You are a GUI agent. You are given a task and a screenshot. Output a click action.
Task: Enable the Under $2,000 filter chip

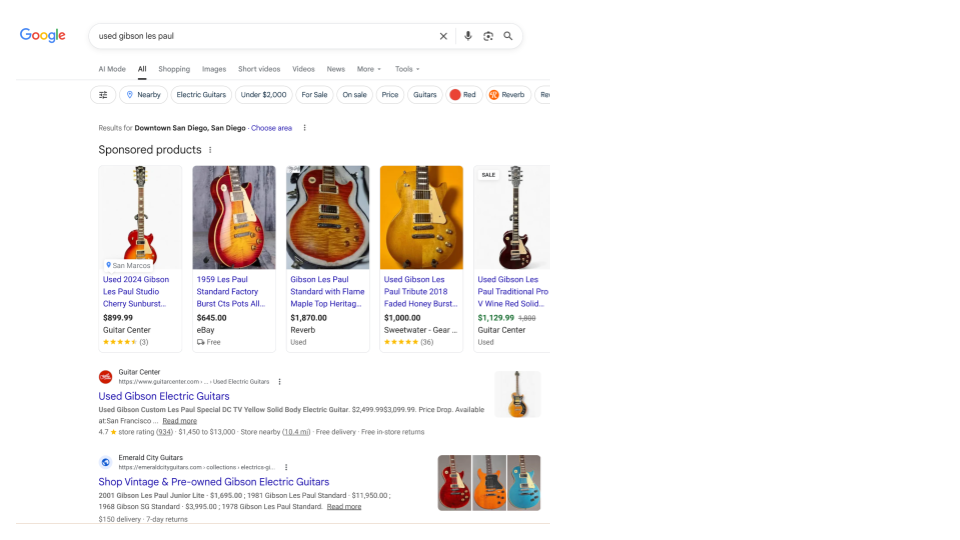click(264, 95)
